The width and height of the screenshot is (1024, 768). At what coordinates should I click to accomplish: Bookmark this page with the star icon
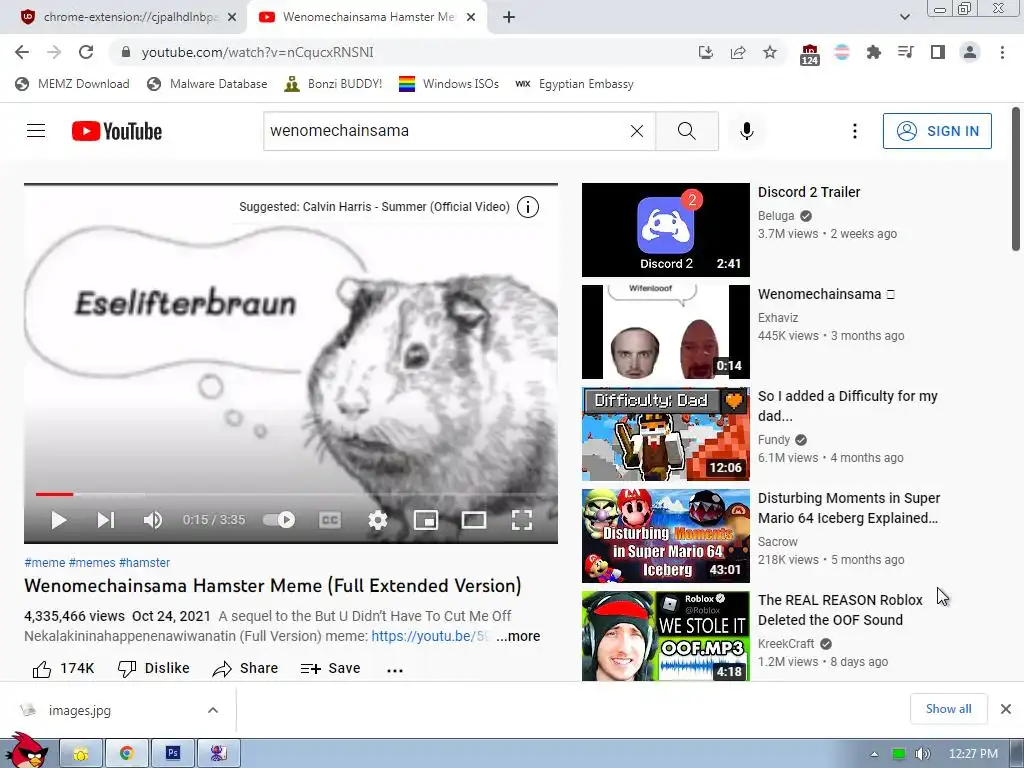click(x=770, y=52)
